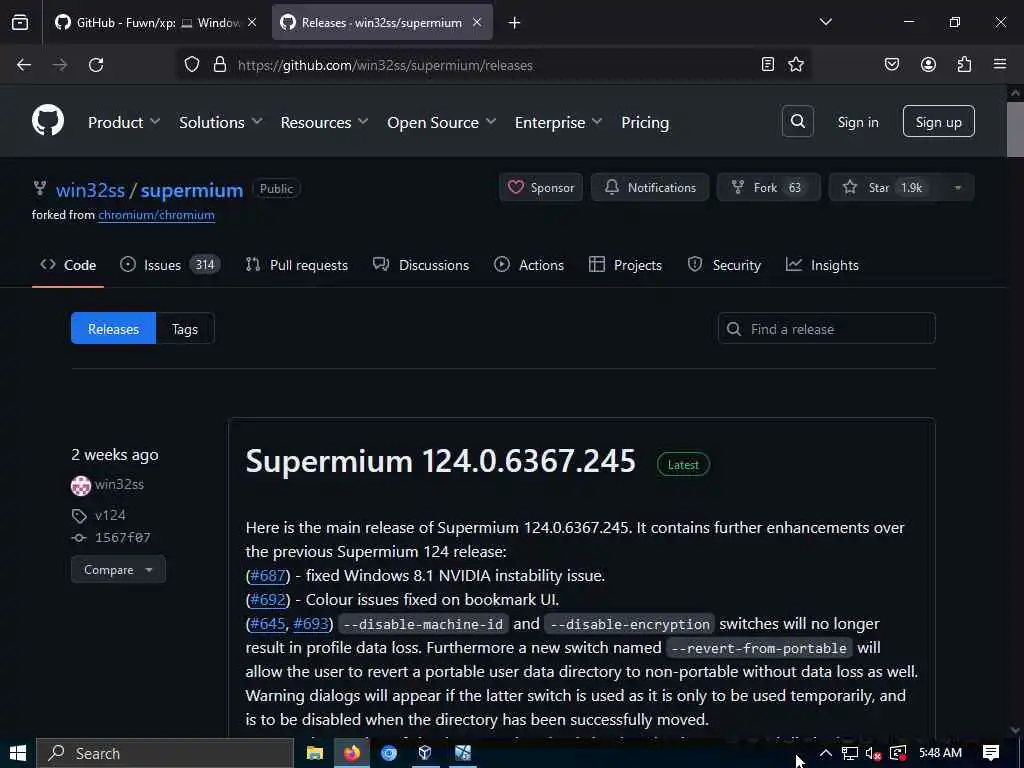This screenshot has height=768, width=1024.
Task: Expand Product navigation menu
Action: pyautogui.click(x=124, y=122)
